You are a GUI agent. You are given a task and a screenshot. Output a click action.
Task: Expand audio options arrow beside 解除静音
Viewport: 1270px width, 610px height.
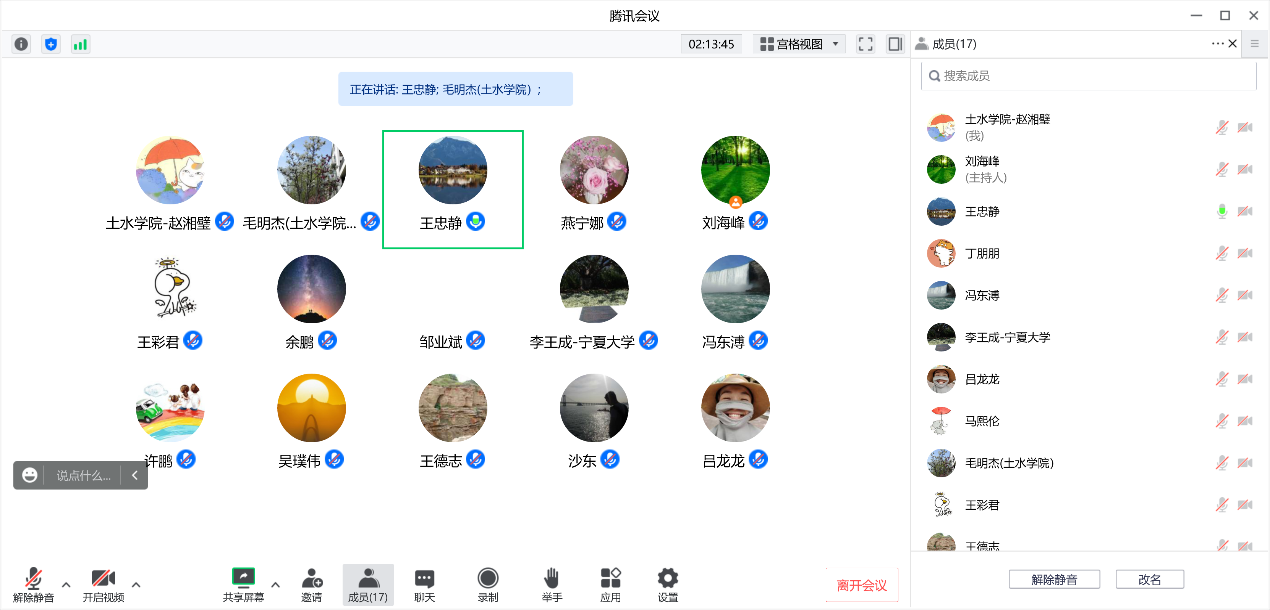pos(66,584)
